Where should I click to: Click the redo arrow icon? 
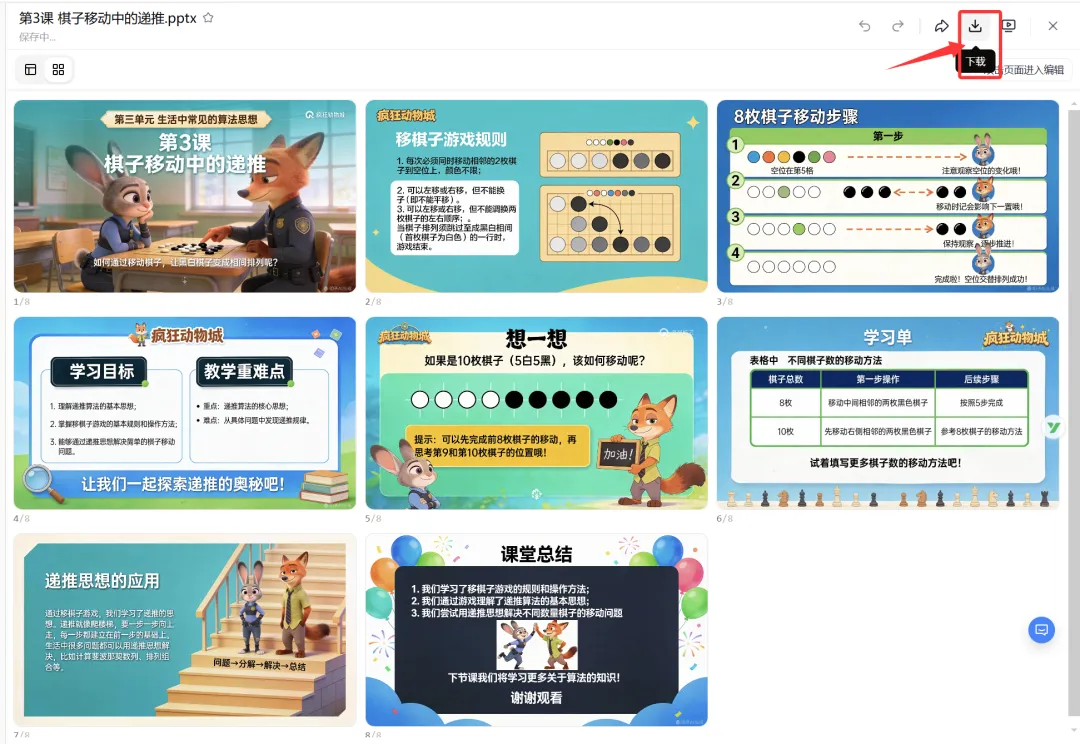(x=897, y=26)
